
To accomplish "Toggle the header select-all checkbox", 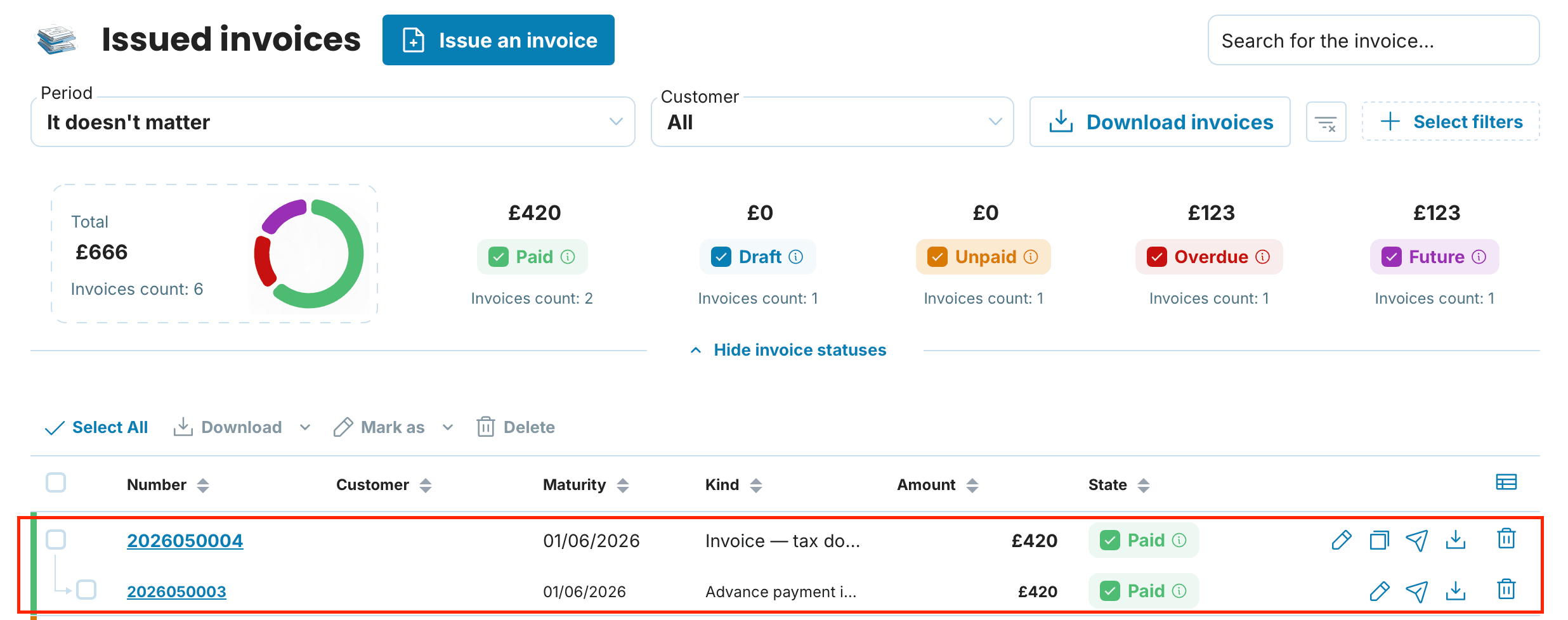I will pyautogui.click(x=56, y=482).
